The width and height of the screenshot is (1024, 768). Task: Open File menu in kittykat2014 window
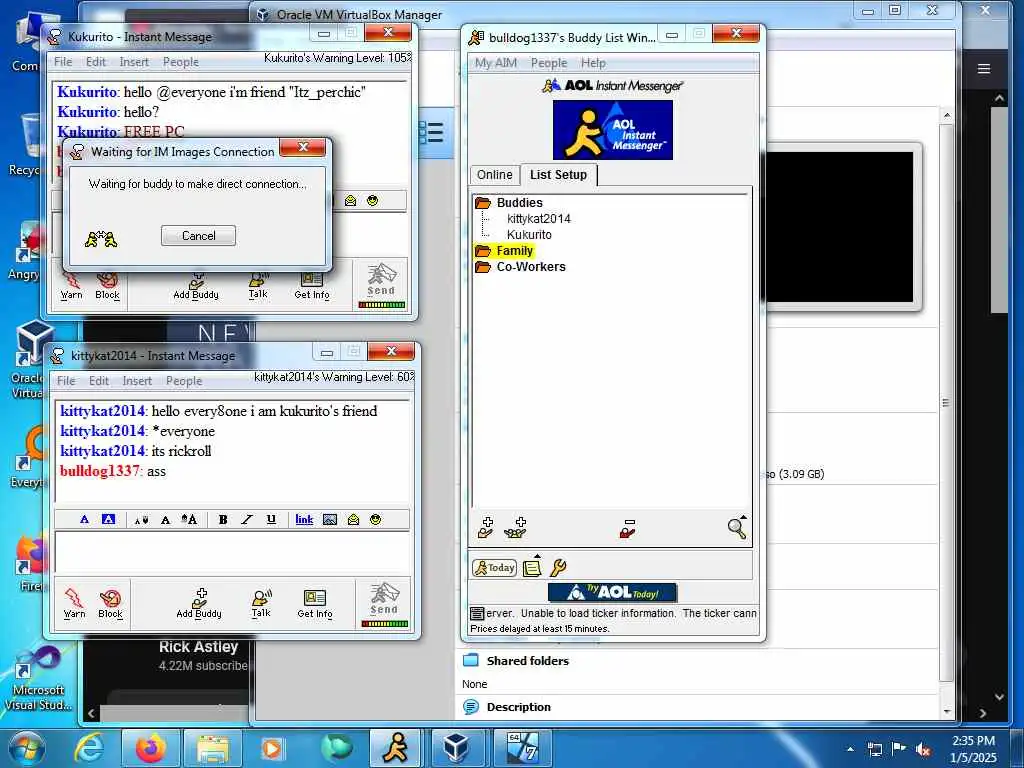click(66, 381)
